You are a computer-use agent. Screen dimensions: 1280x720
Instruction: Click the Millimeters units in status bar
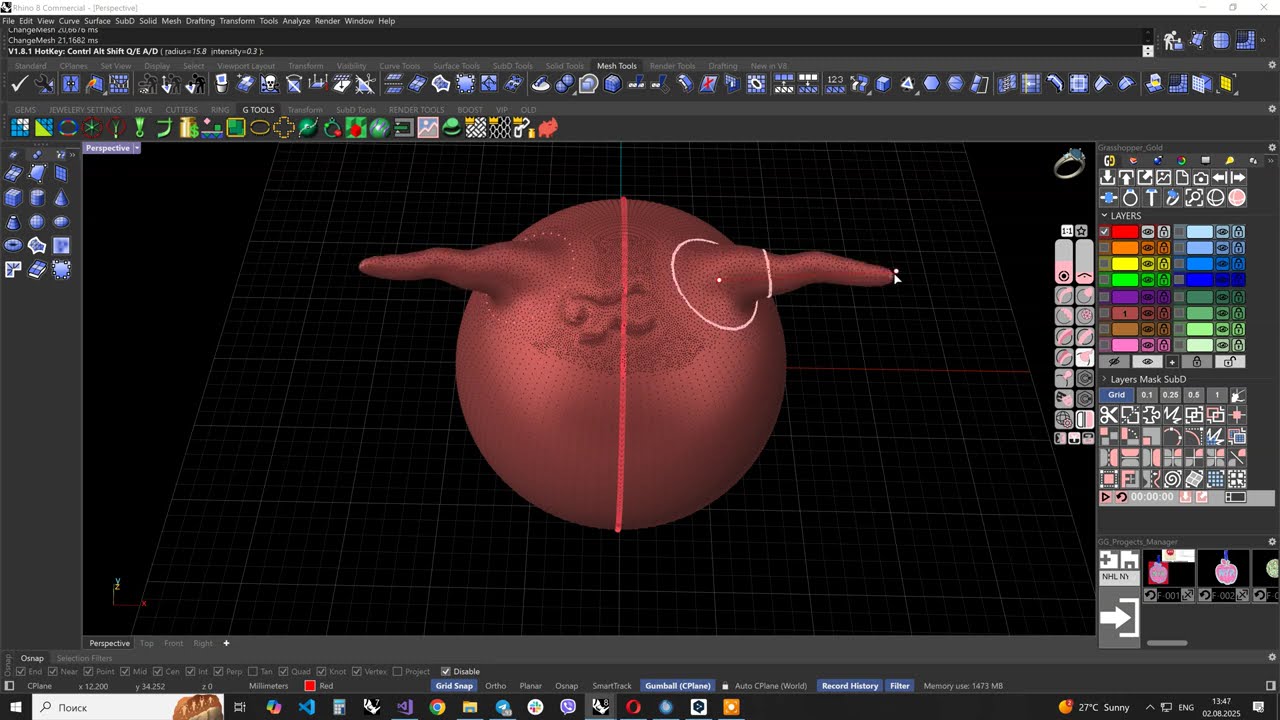click(268, 686)
